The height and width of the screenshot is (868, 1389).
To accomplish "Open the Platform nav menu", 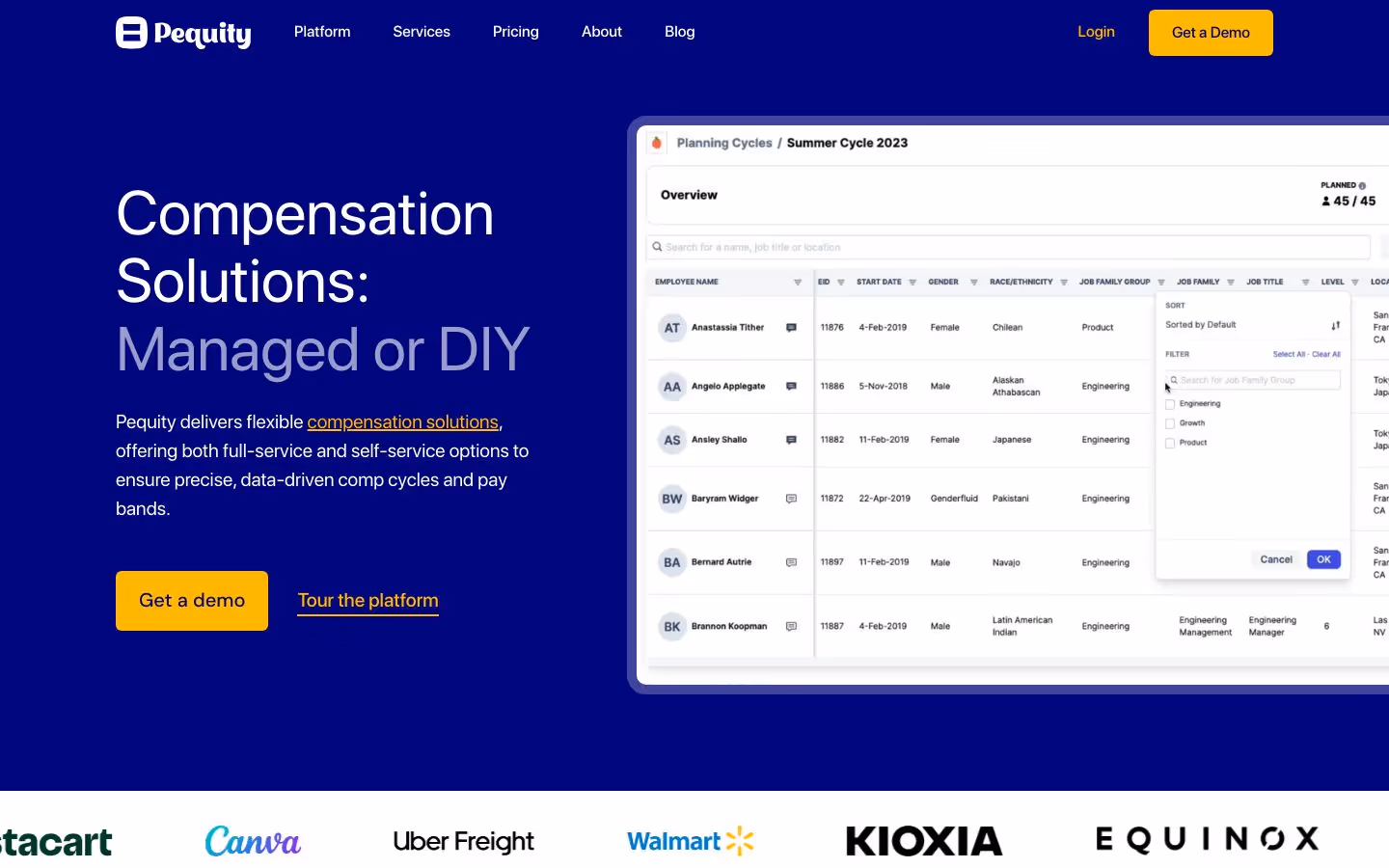I will point(322,32).
